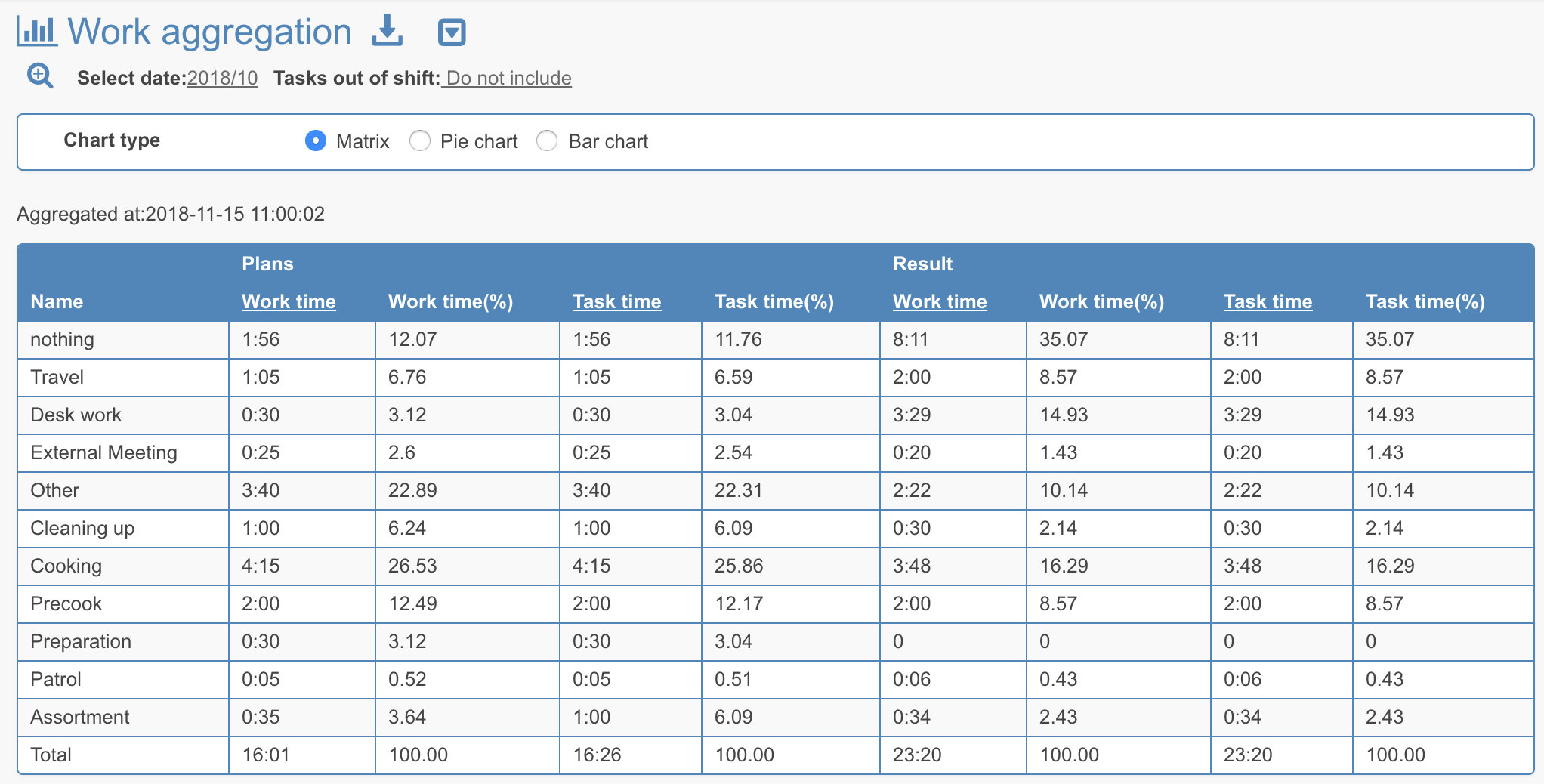Click nothing planned task percent 11.76
Screen dimensions: 1544x784
pos(738,339)
